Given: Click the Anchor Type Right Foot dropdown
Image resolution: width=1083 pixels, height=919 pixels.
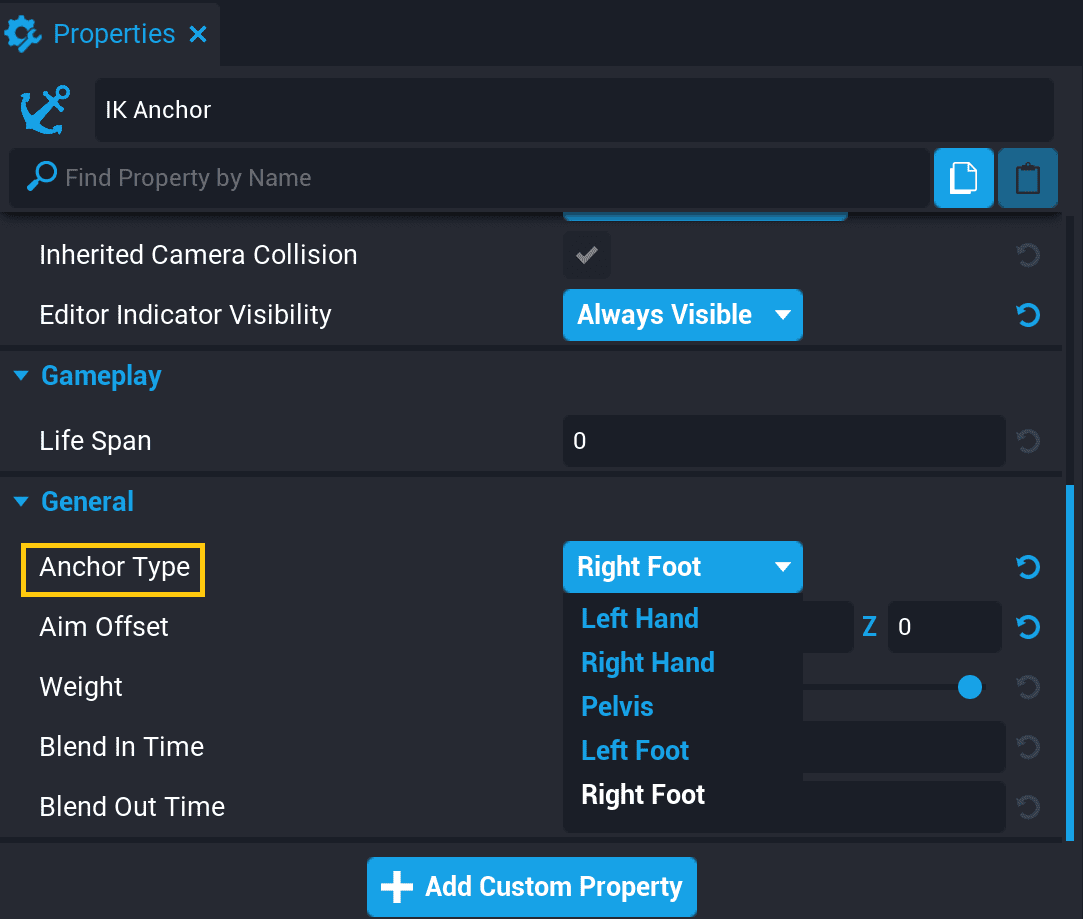Looking at the screenshot, I should [x=682, y=568].
